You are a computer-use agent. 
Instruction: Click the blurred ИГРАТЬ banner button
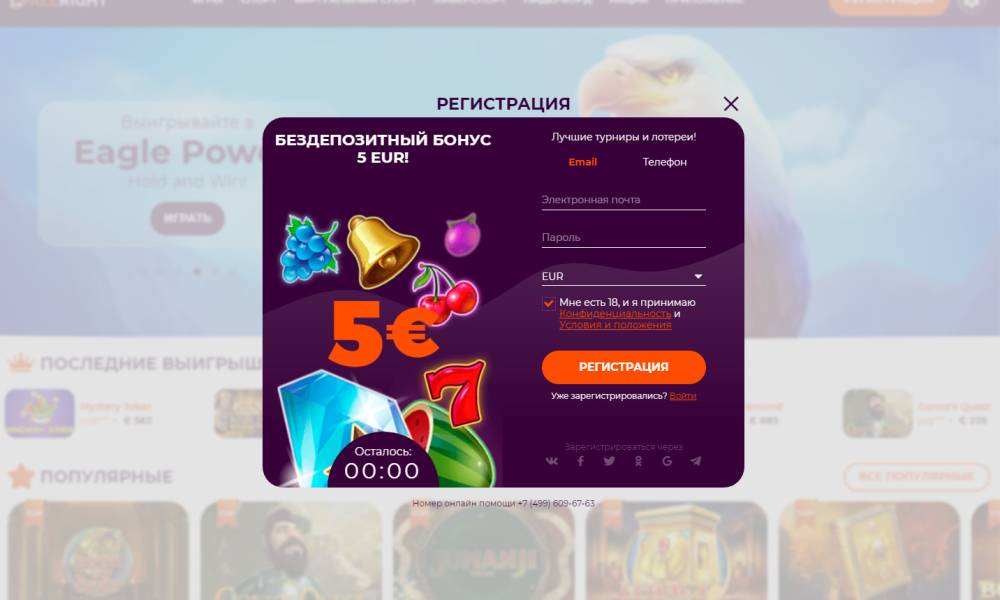(188, 218)
